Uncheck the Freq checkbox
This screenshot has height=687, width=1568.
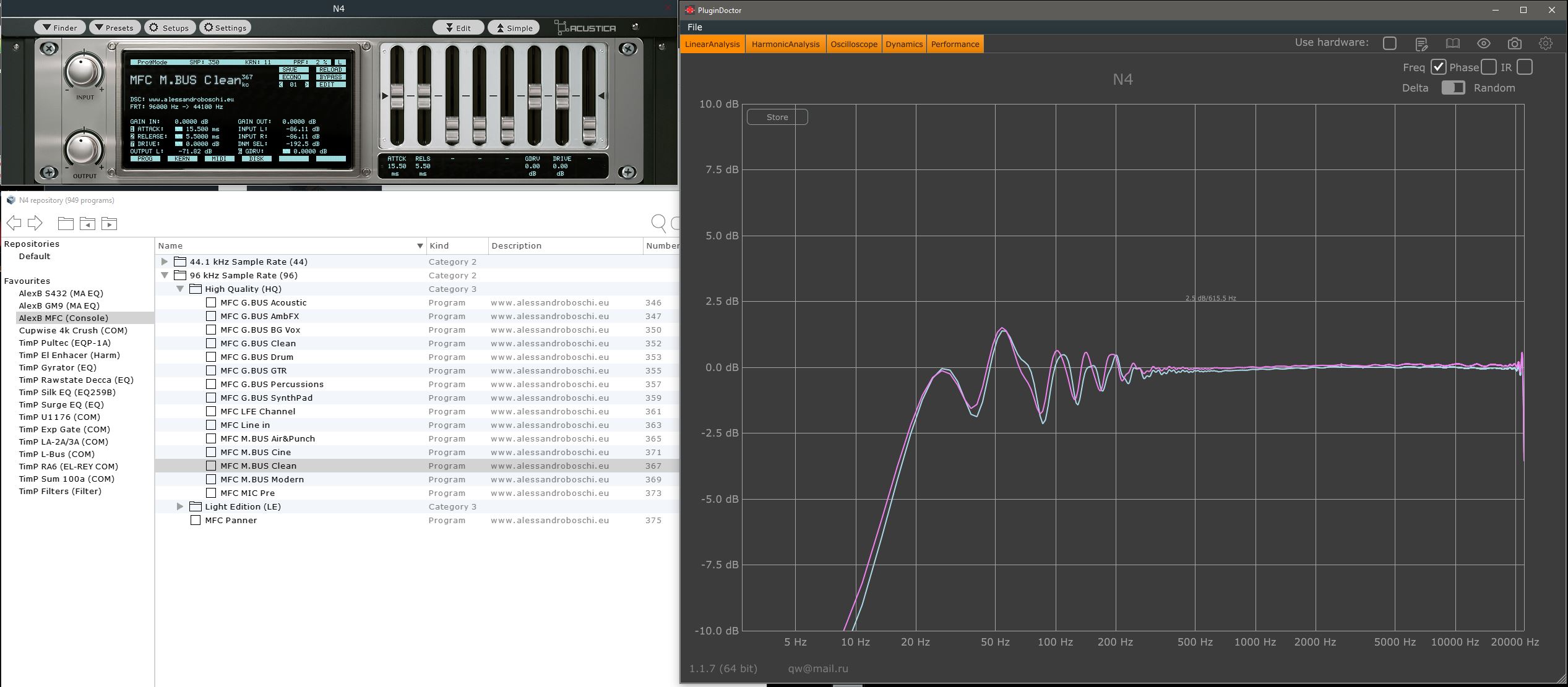point(1438,67)
